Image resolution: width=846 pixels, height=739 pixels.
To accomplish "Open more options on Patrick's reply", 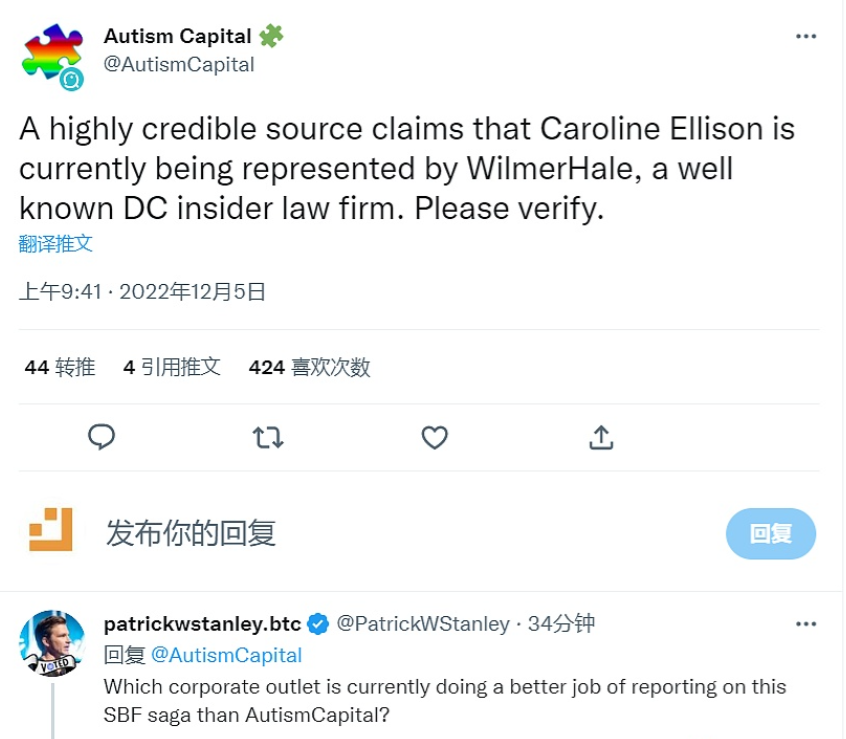I will [x=806, y=624].
